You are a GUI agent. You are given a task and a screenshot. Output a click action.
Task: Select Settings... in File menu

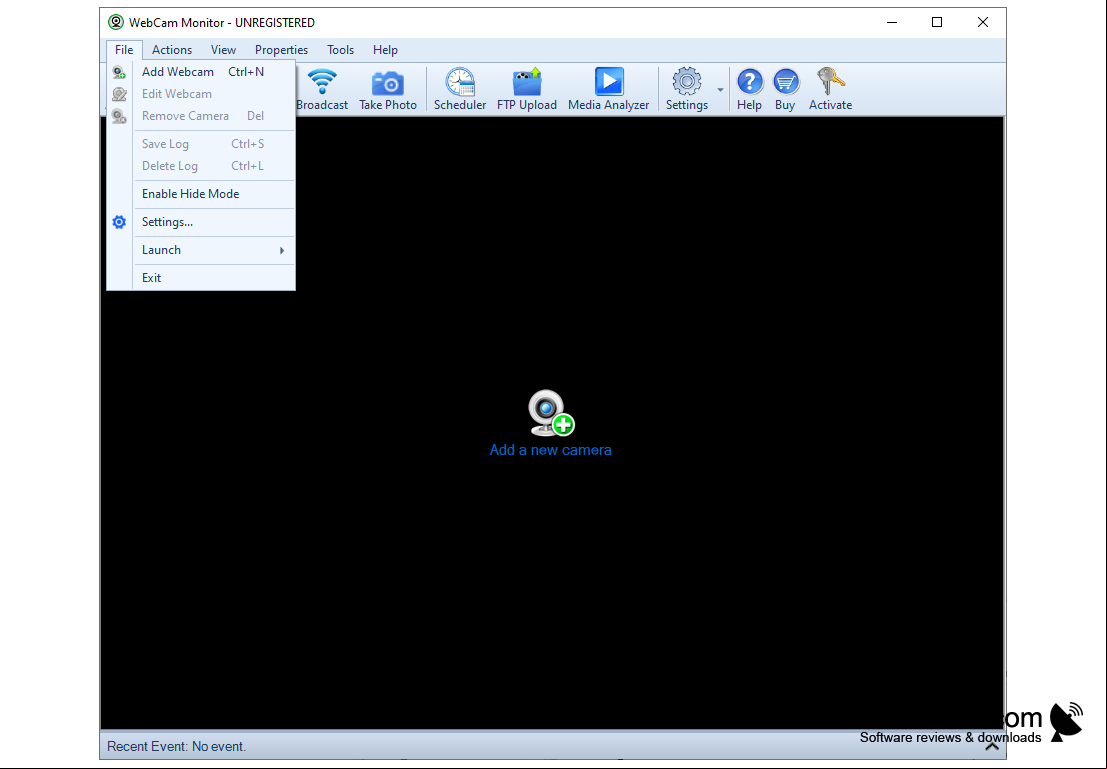click(x=201, y=222)
